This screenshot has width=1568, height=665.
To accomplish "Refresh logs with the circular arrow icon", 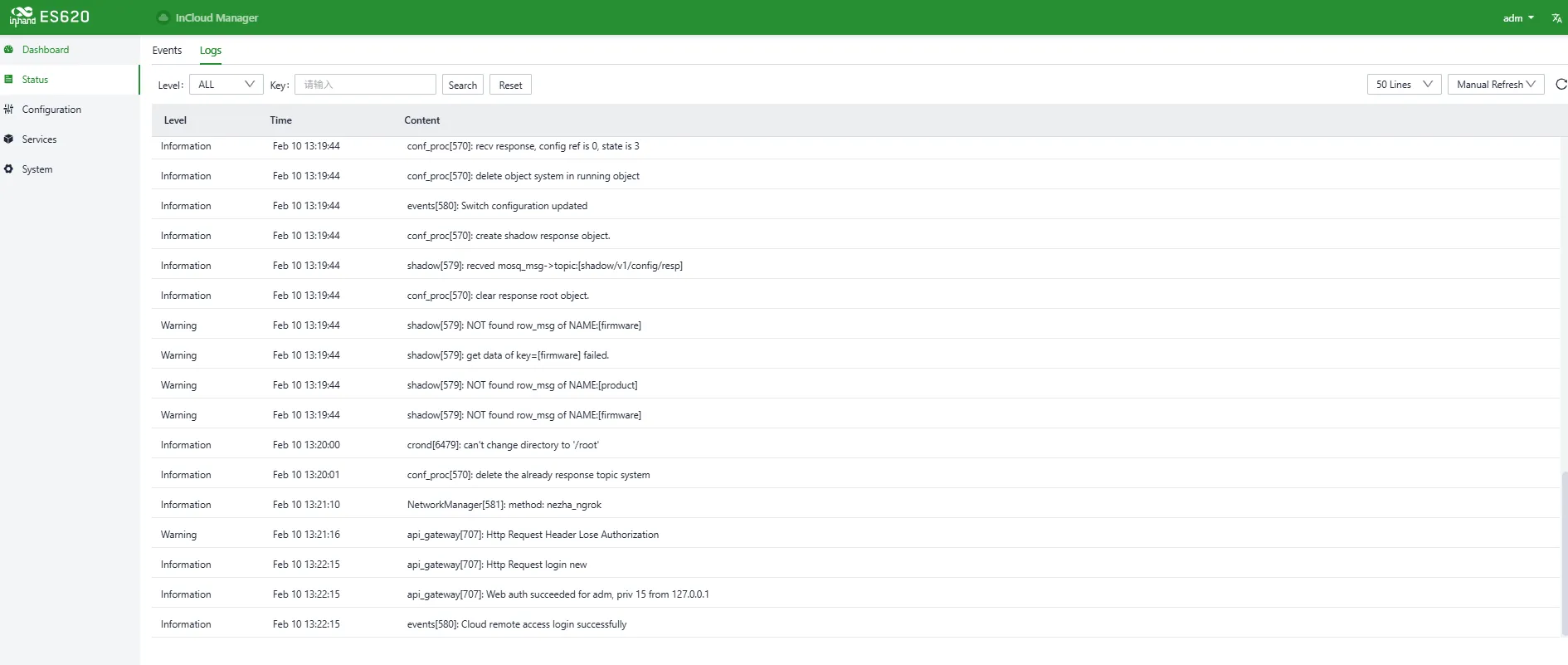I will tap(1561, 85).
